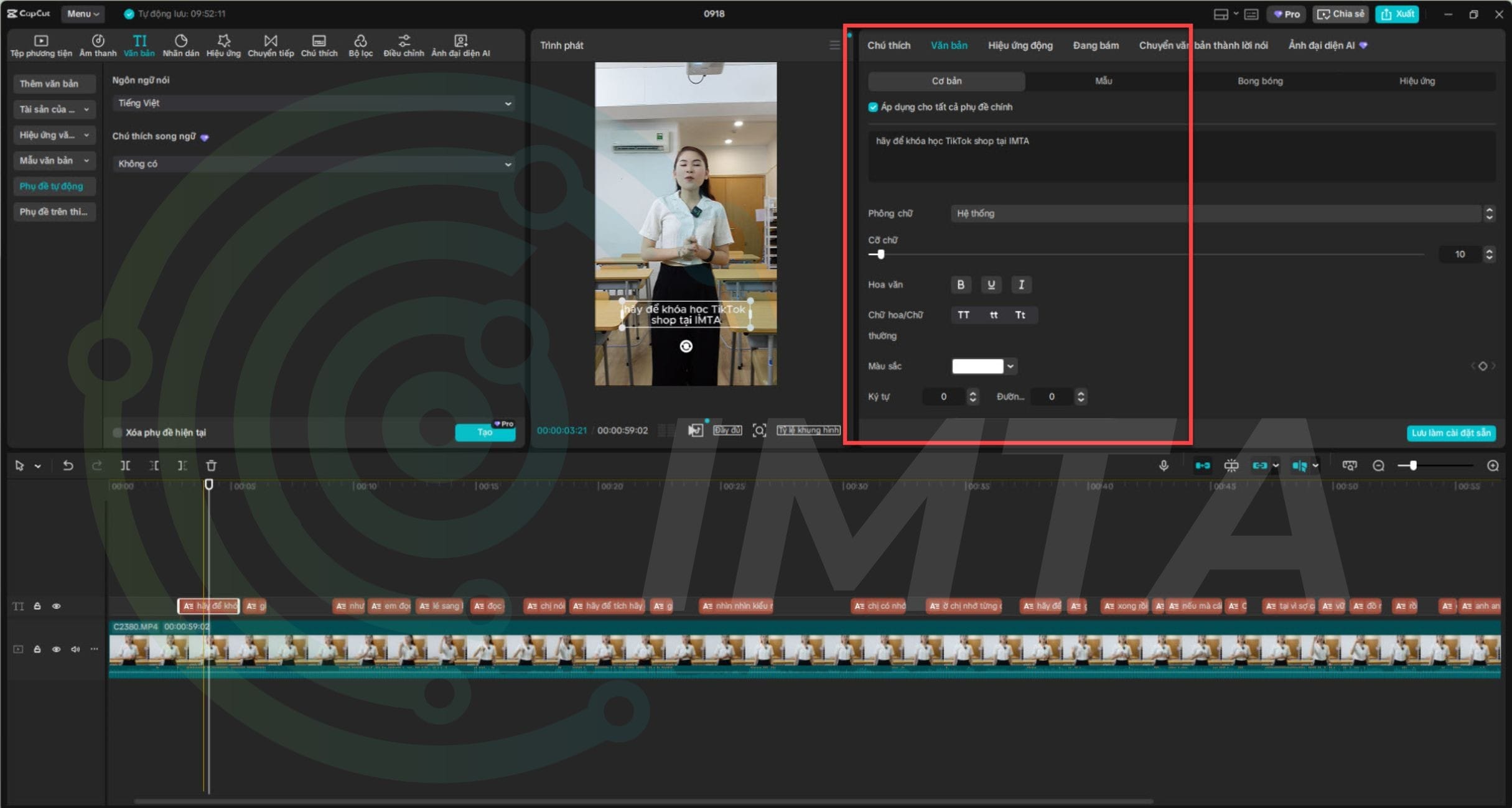
Task: Hide the subtitle track with eye icon
Action: [56, 606]
